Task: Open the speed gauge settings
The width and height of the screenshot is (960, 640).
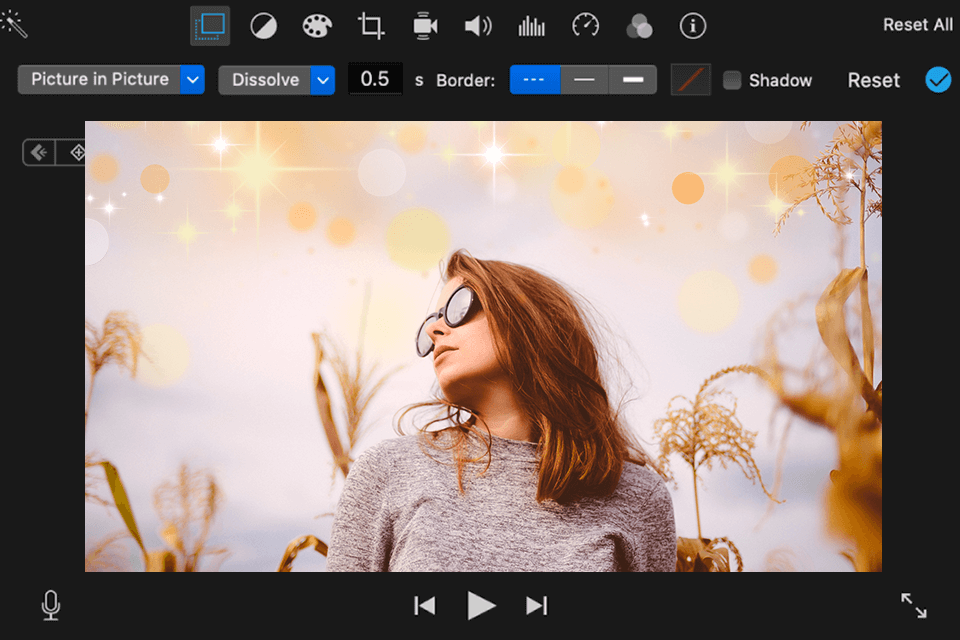Action: (585, 26)
